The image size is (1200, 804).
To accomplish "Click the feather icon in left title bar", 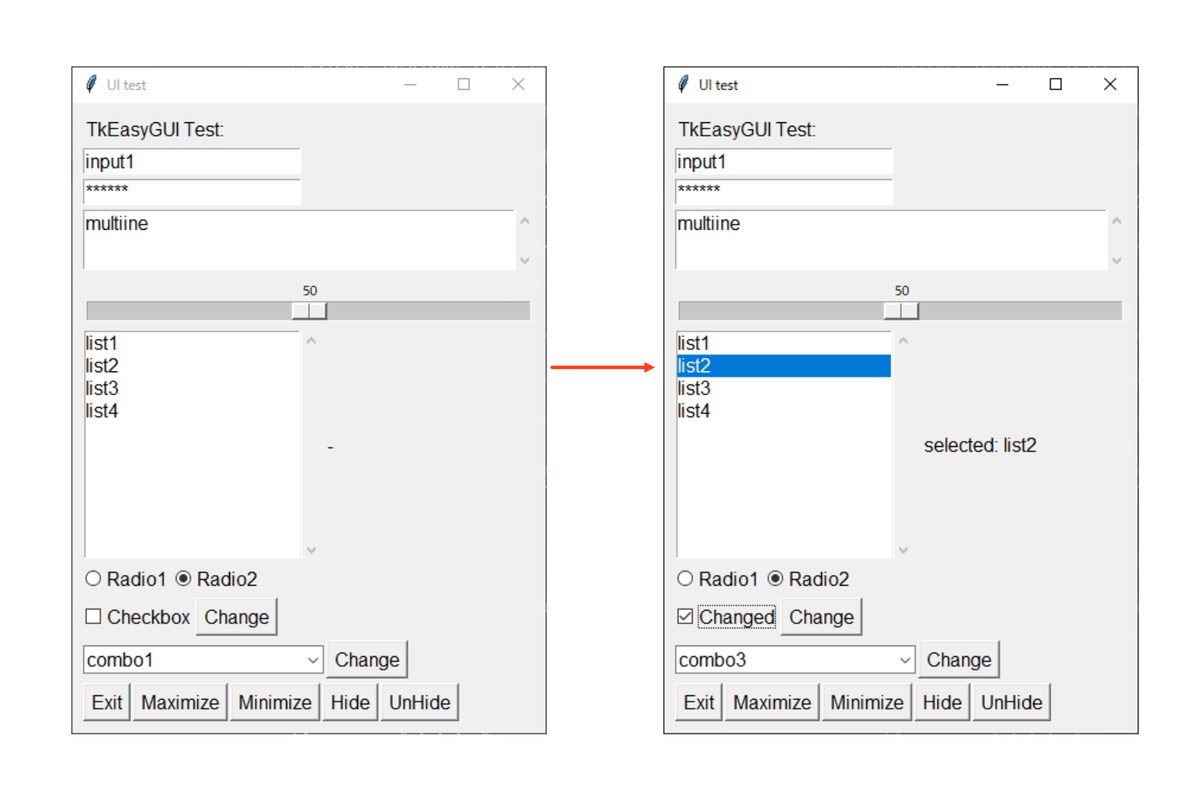I will [91, 84].
